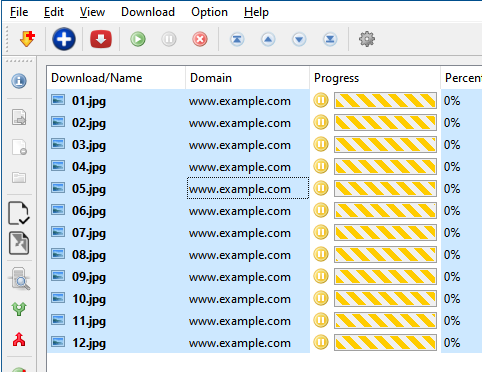This screenshot has height=372, width=482.
Task: Click the document with arrows sidebar icon
Action: click(x=19, y=243)
